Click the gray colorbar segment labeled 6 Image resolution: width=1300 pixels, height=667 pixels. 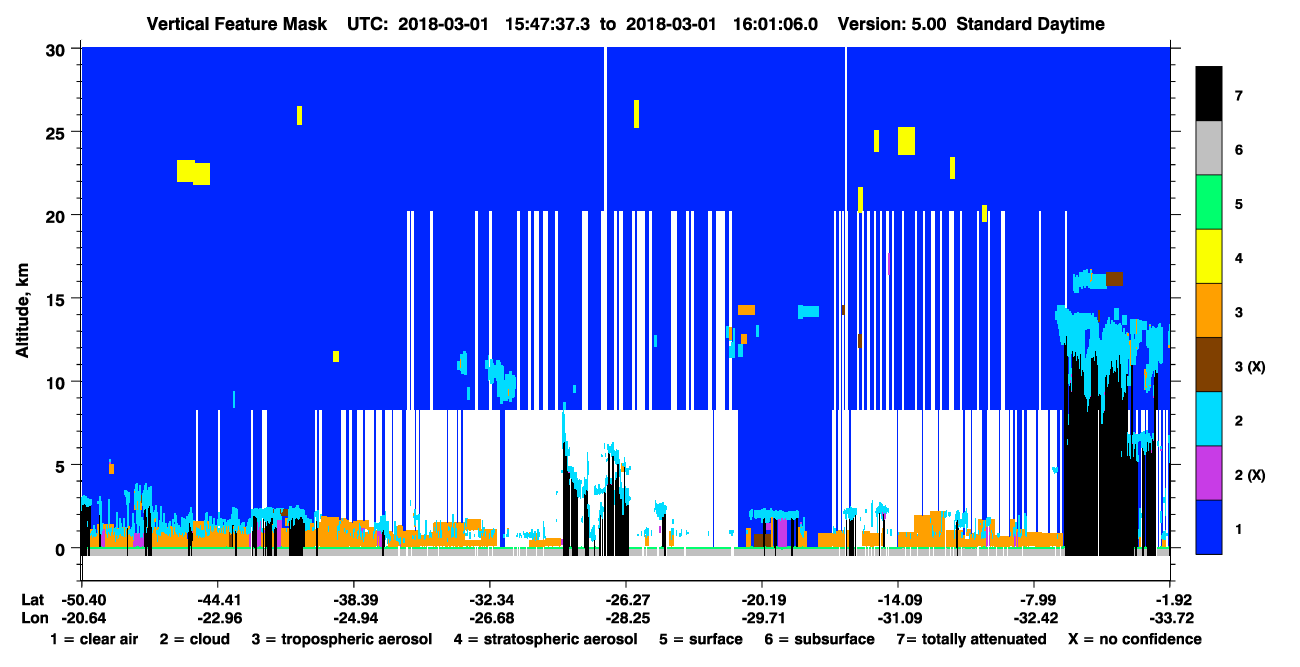(x=1209, y=148)
